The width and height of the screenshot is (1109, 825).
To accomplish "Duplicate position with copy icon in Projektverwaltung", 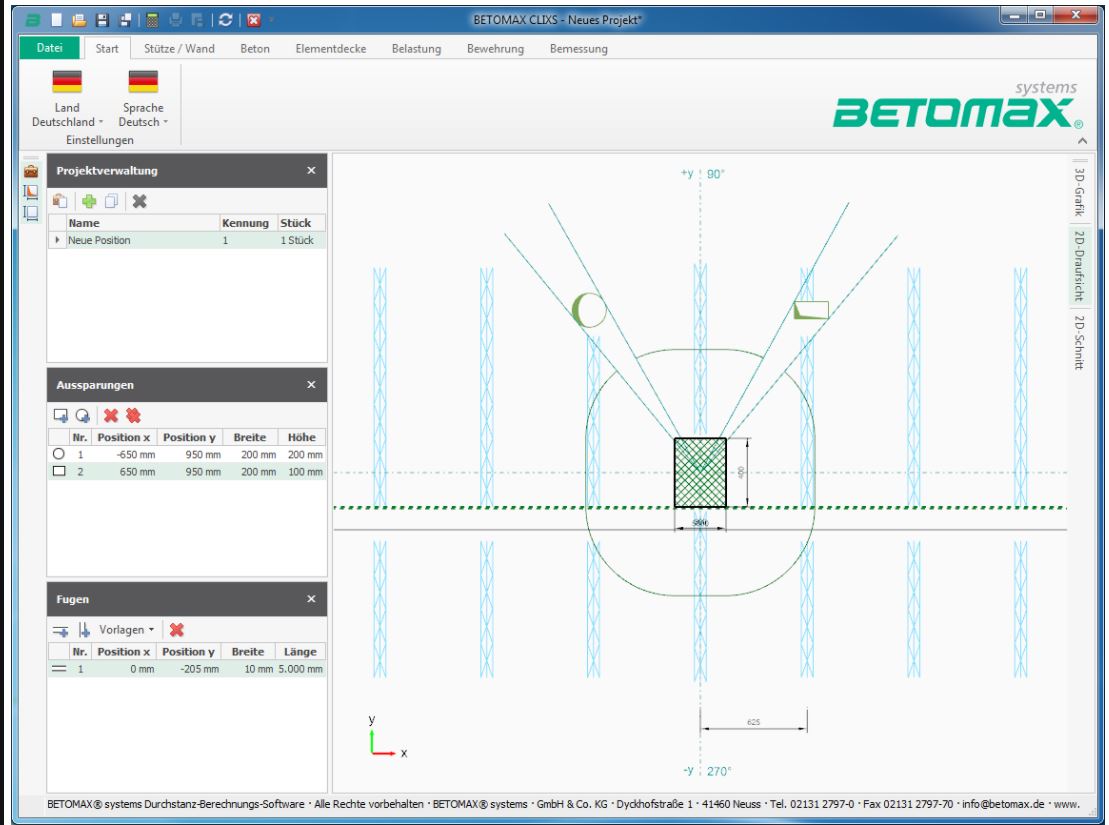I will pyautogui.click(x=111, y=201).
